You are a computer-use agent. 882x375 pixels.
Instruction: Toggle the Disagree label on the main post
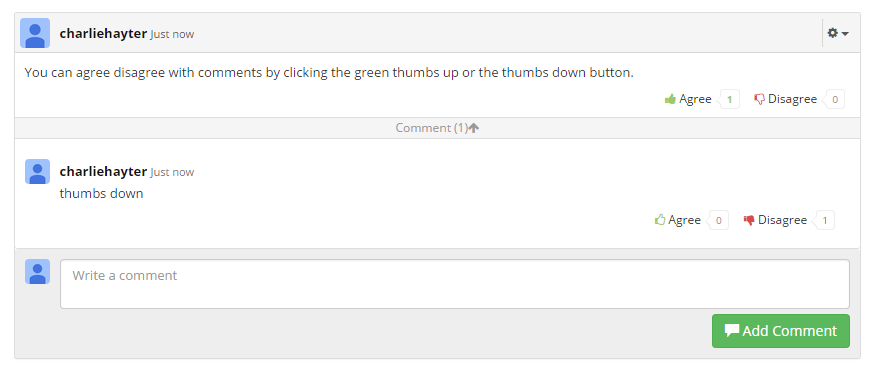pos(792,99)
